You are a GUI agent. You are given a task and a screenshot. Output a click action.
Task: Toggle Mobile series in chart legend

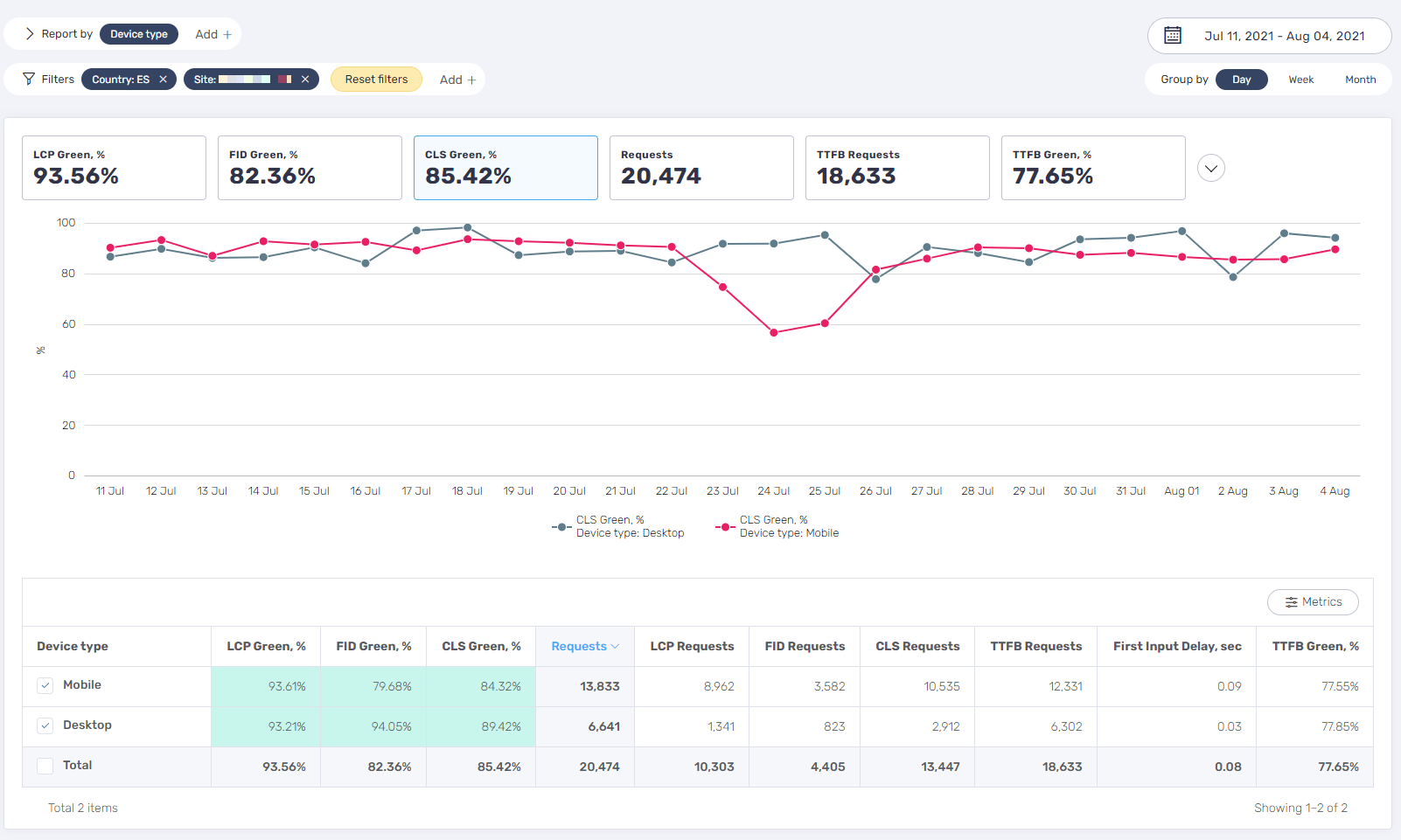point(777,526)
